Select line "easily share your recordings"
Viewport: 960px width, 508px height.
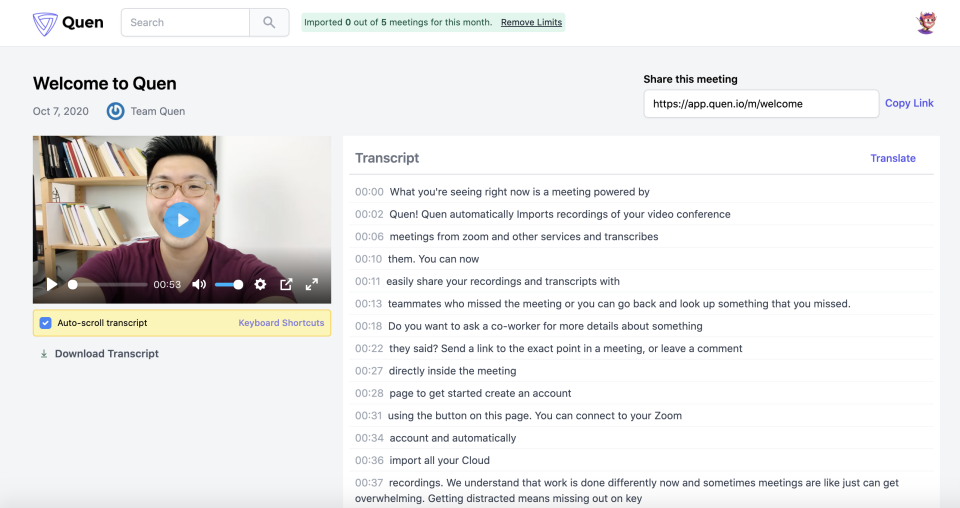pos(503,282)
